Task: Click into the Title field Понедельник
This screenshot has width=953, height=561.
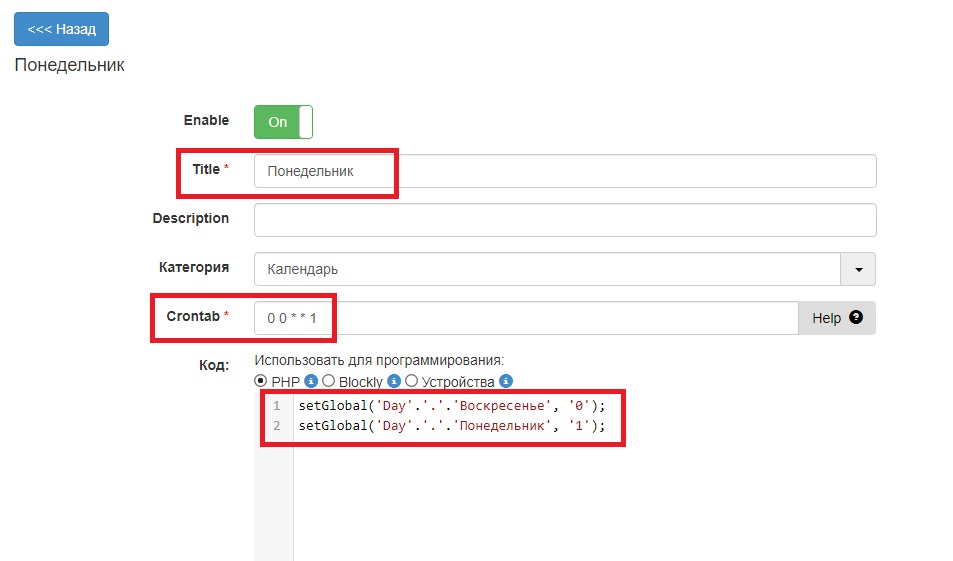Action: [x=565, y=171]
